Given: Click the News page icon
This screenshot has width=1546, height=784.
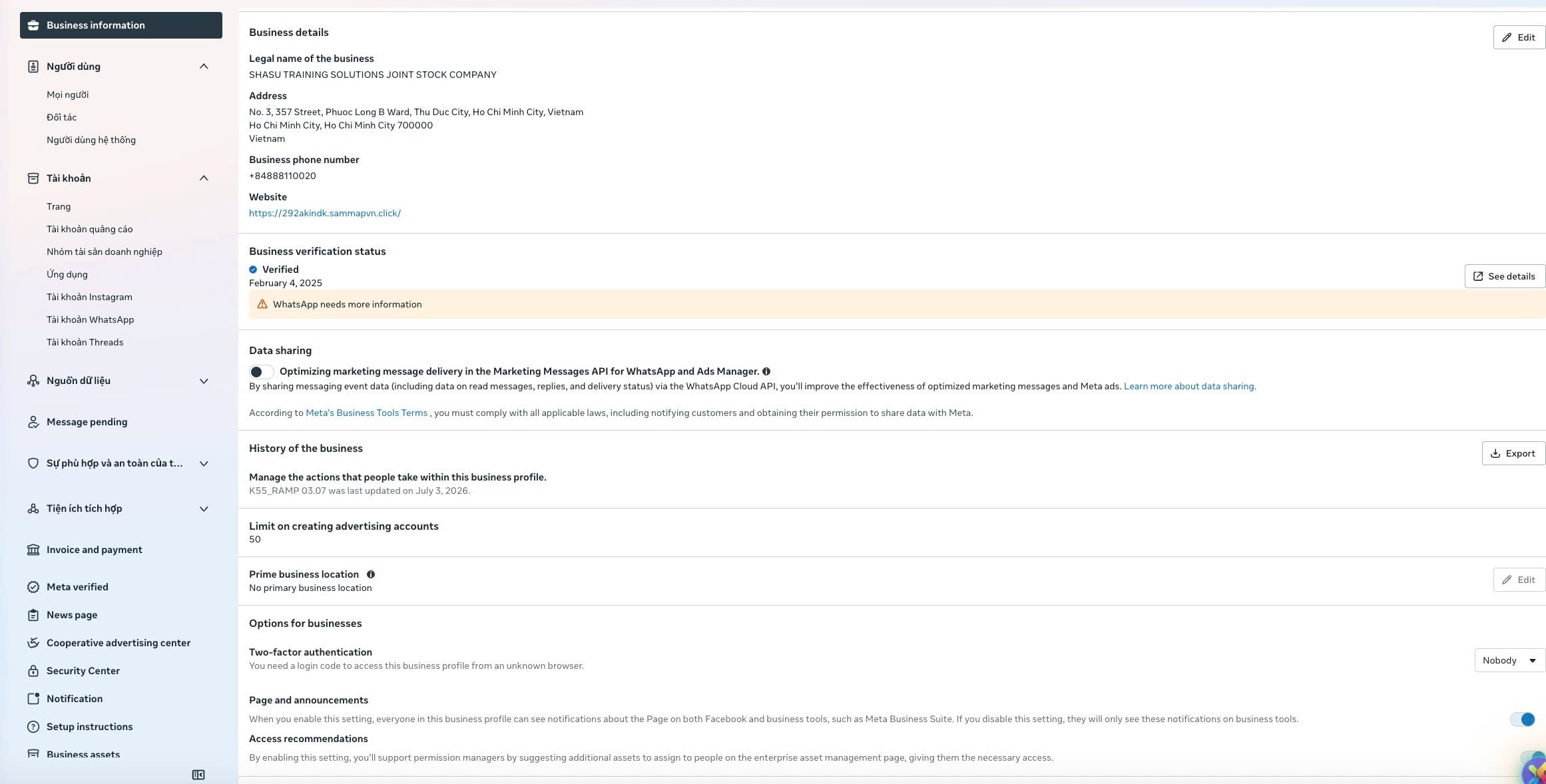Looking at the screenshot, I should point(33,615).
